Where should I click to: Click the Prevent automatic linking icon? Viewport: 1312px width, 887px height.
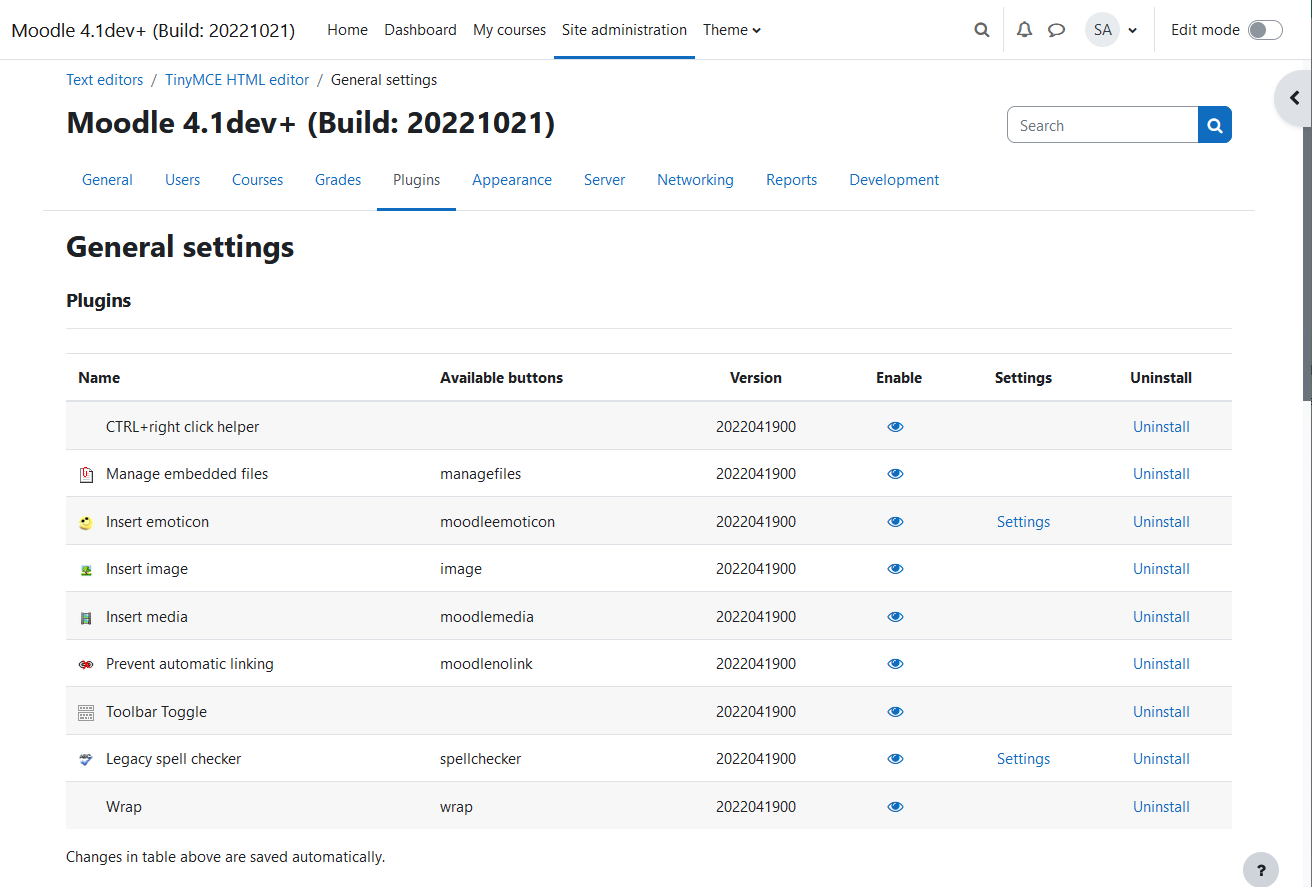(x=86, y=665)
